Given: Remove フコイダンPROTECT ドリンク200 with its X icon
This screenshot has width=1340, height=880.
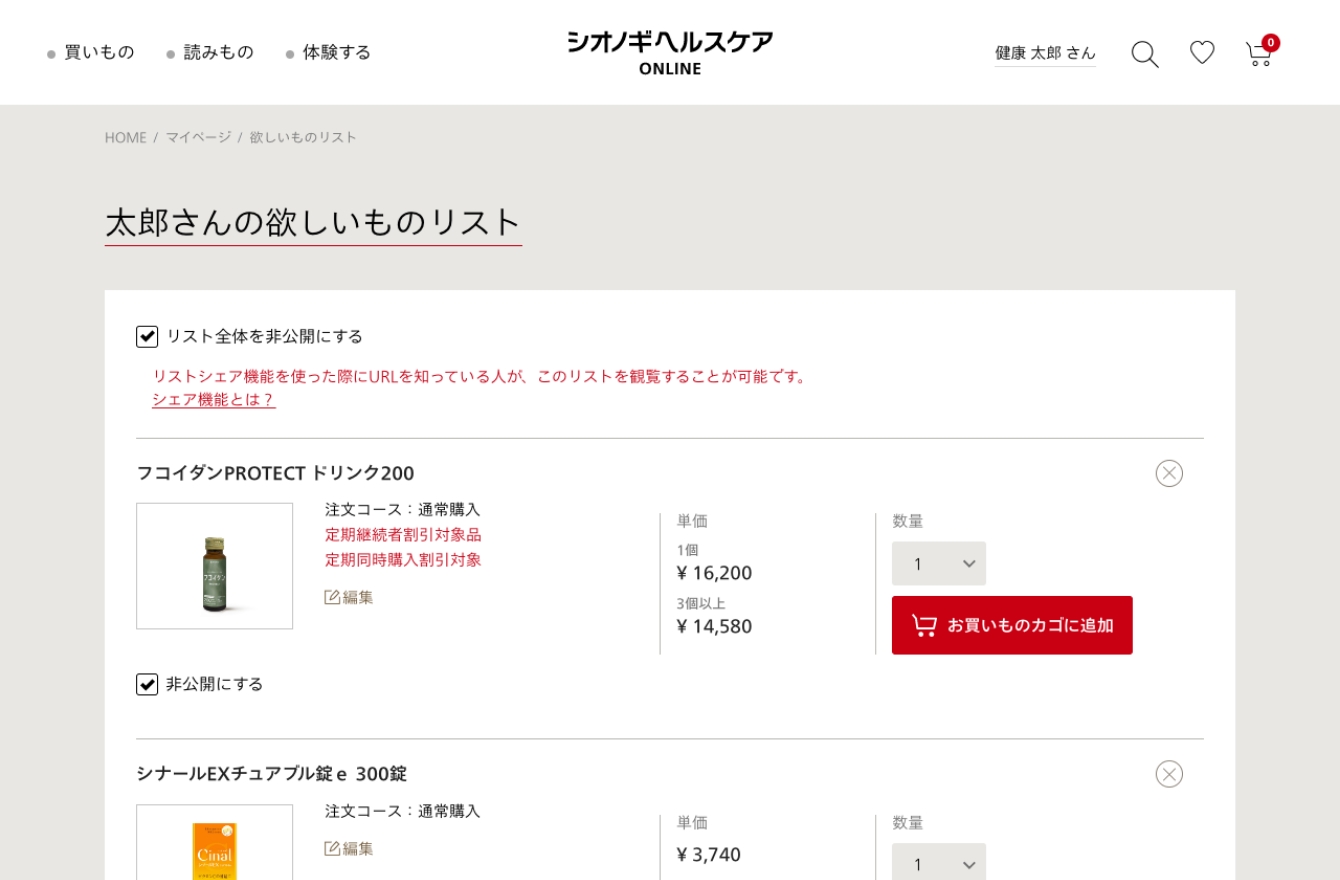Looking at the screenshot, I should pyautogui.click(x=1169, y=473).
